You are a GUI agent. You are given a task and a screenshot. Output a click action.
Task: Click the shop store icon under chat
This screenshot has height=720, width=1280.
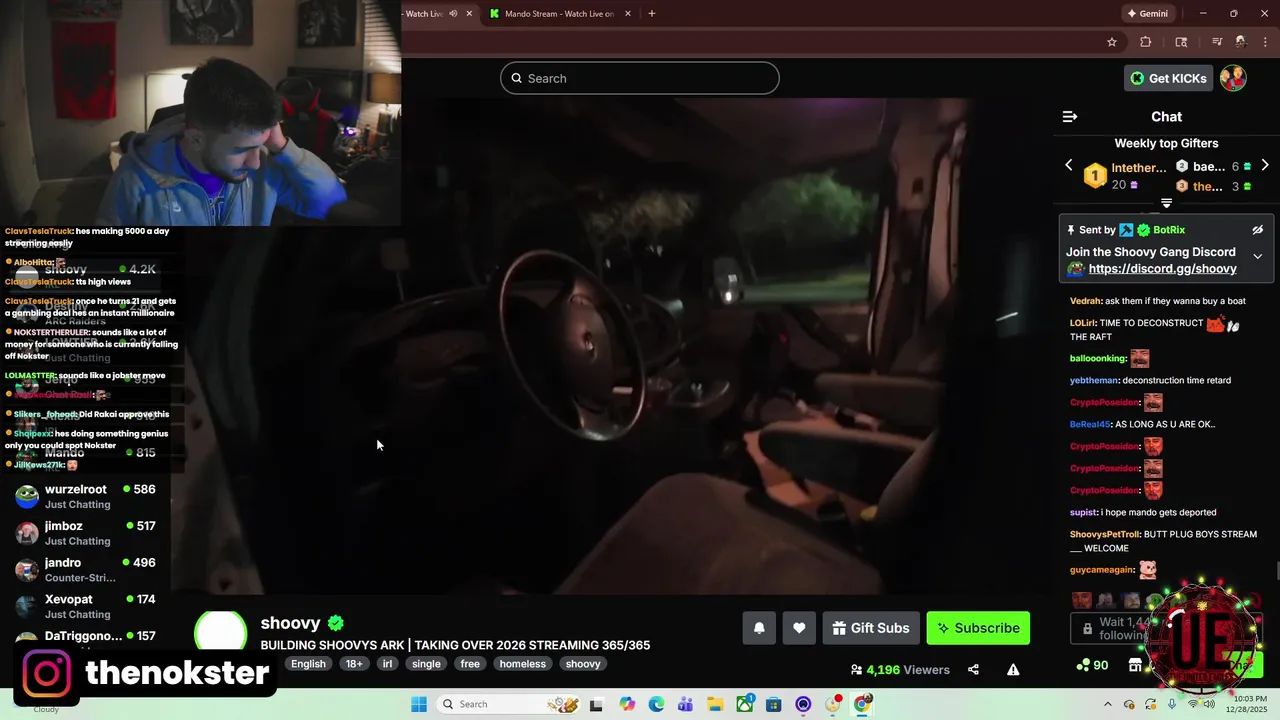(x=1135, y=665)
